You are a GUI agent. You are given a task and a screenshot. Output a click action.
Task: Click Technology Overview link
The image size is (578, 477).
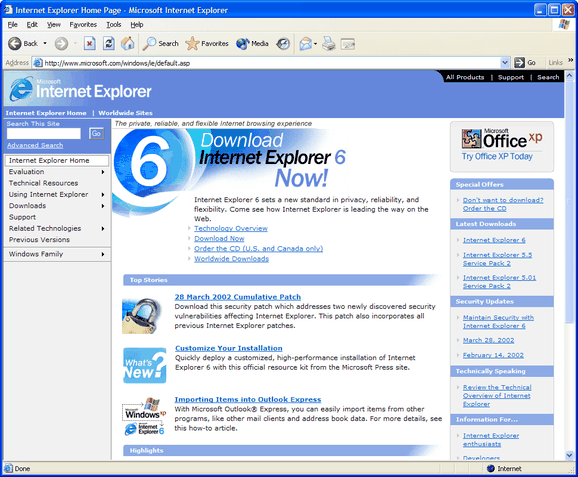(x=231, y=228)
